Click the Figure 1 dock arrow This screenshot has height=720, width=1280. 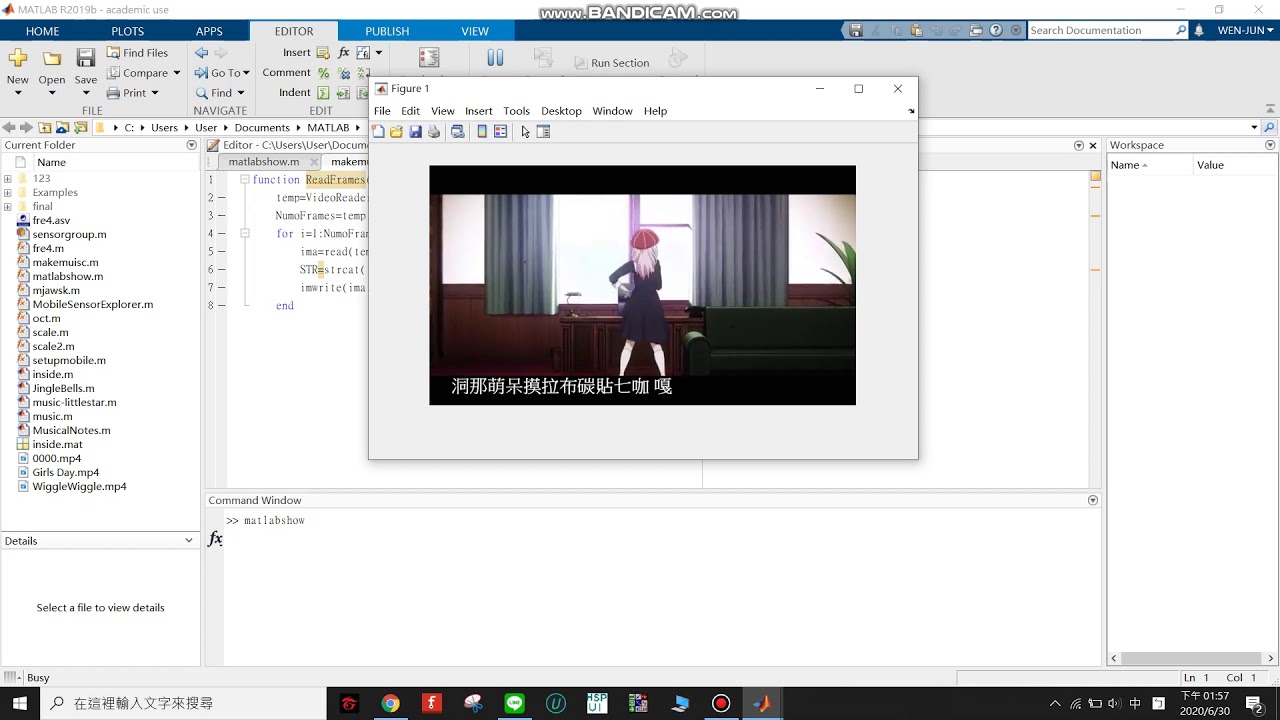(x=910, y=111)
